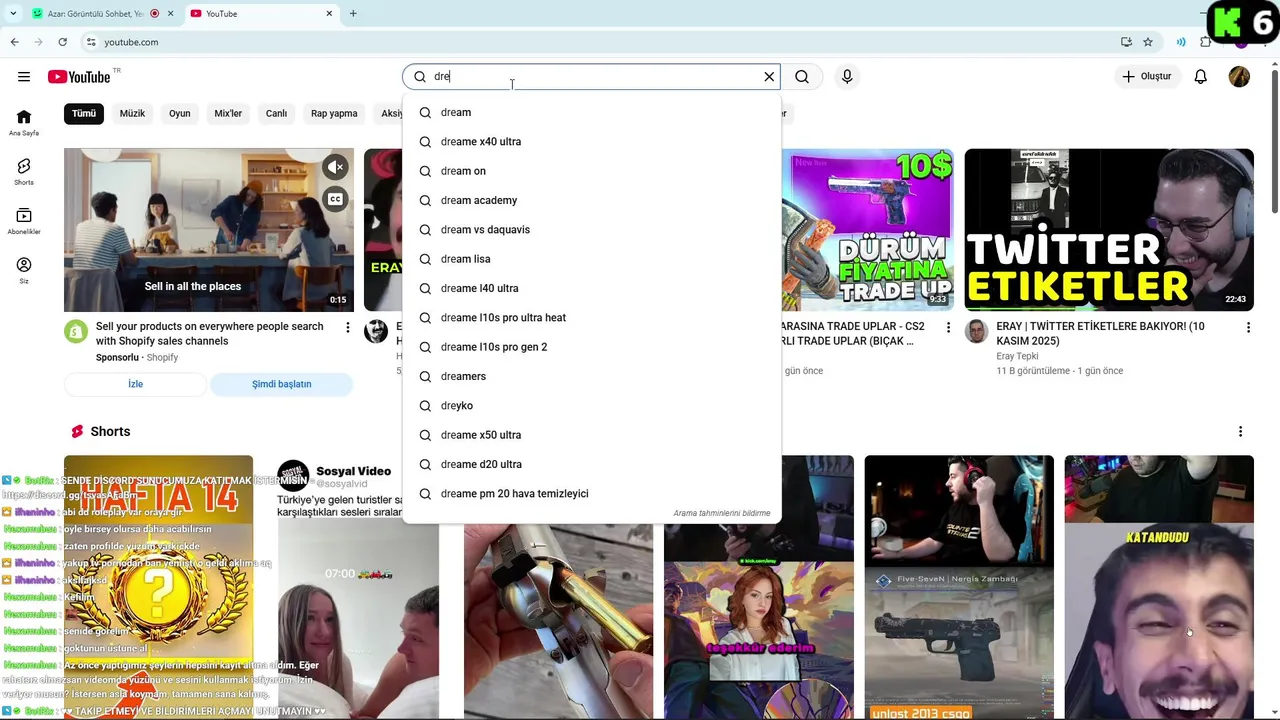
Task: Unmute the Shopify ad video preview
Action: (335, 167)
